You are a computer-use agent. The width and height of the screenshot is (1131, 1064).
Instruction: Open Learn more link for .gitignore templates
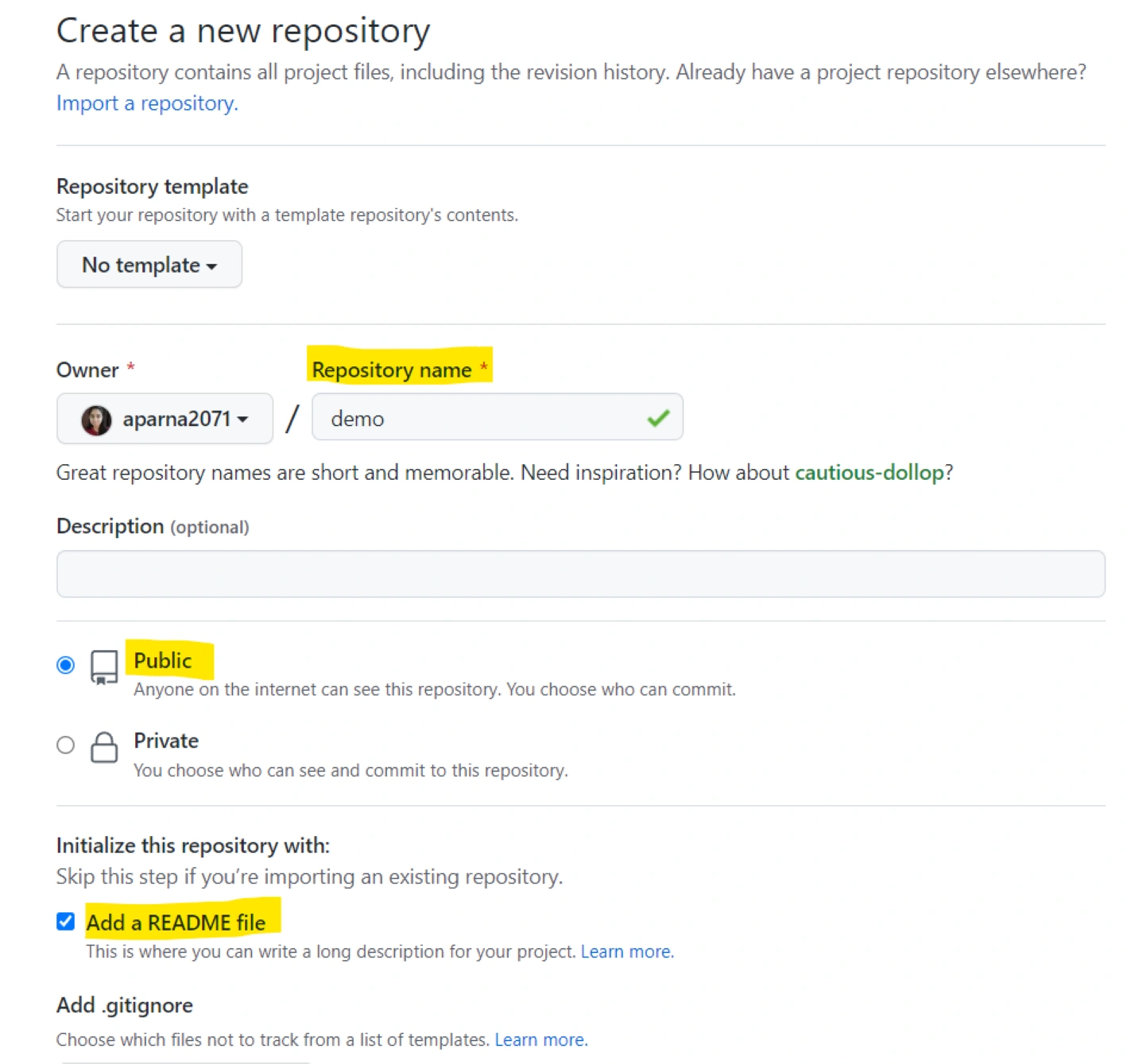click(x=540, y=1040)
